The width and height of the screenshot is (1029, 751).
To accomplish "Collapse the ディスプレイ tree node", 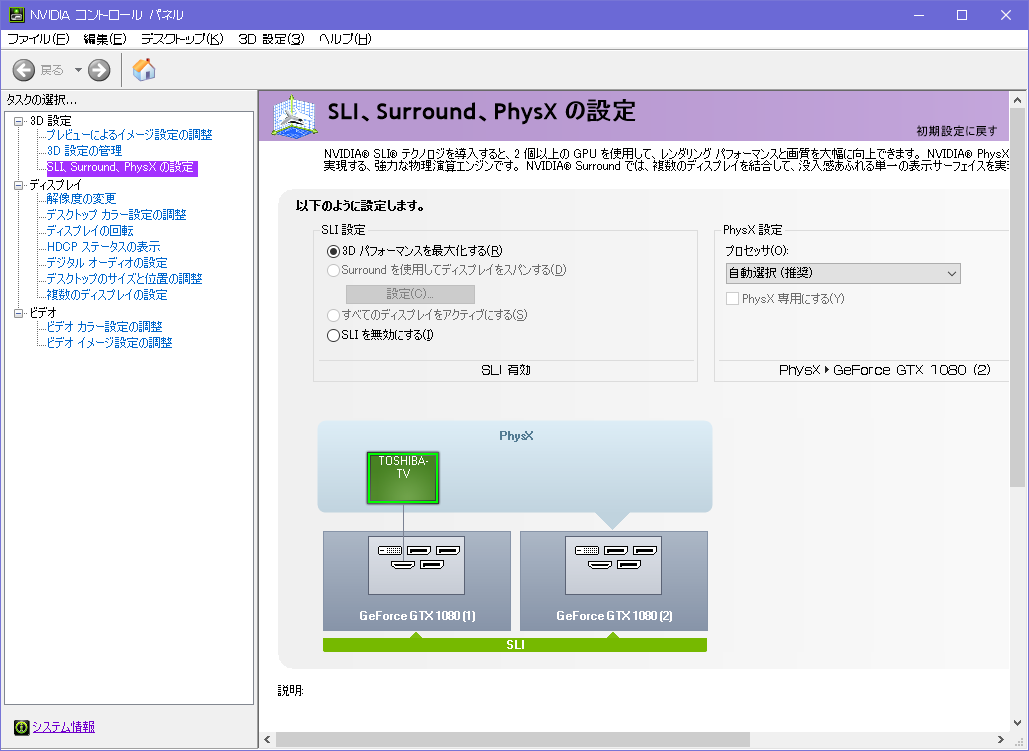I will (19, 185).
